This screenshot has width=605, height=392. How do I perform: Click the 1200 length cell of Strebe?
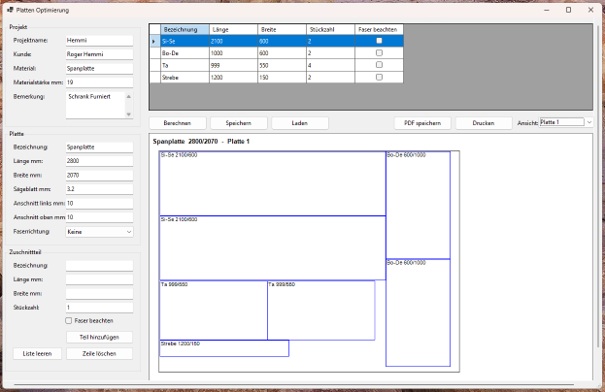(x=233, y=78)
